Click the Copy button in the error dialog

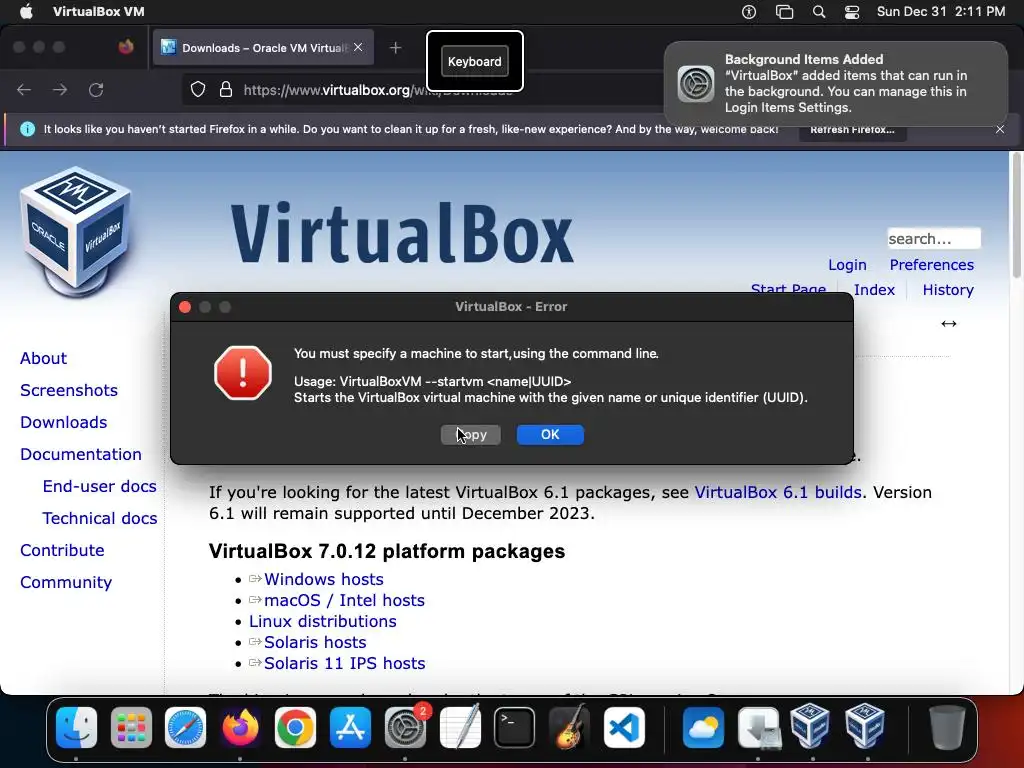pos(471,435)
